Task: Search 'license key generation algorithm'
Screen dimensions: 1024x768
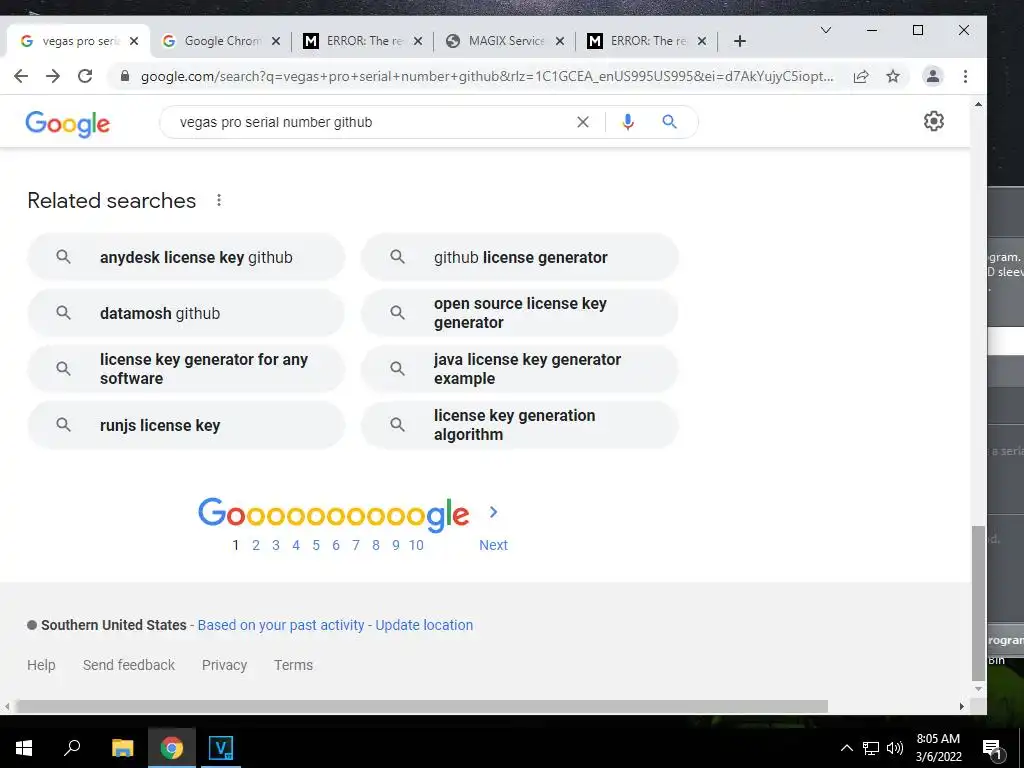Action: click(x=520, y=425)
